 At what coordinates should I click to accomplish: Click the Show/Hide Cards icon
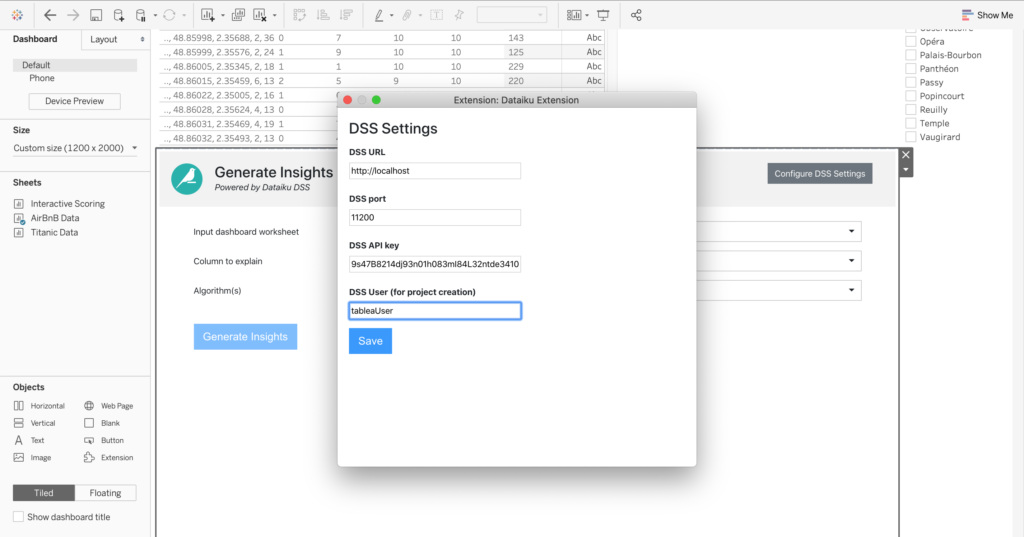573,15
